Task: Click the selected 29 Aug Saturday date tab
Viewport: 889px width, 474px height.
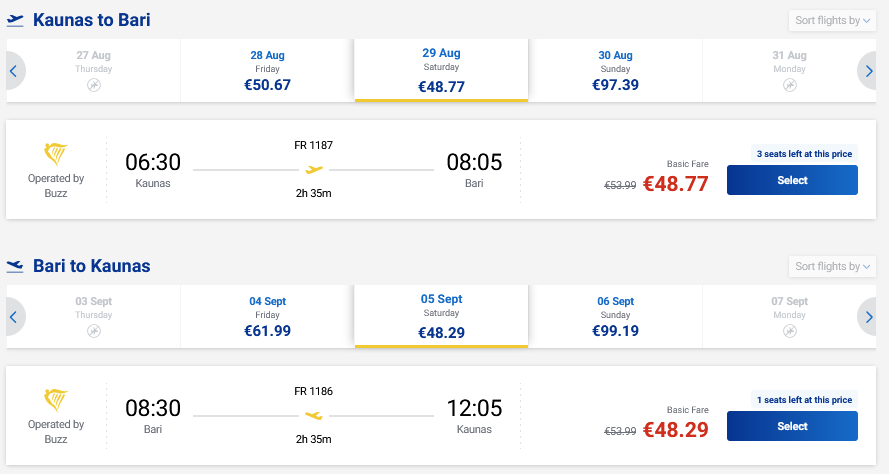Action: pyautogui.click(x=441, y=70)
